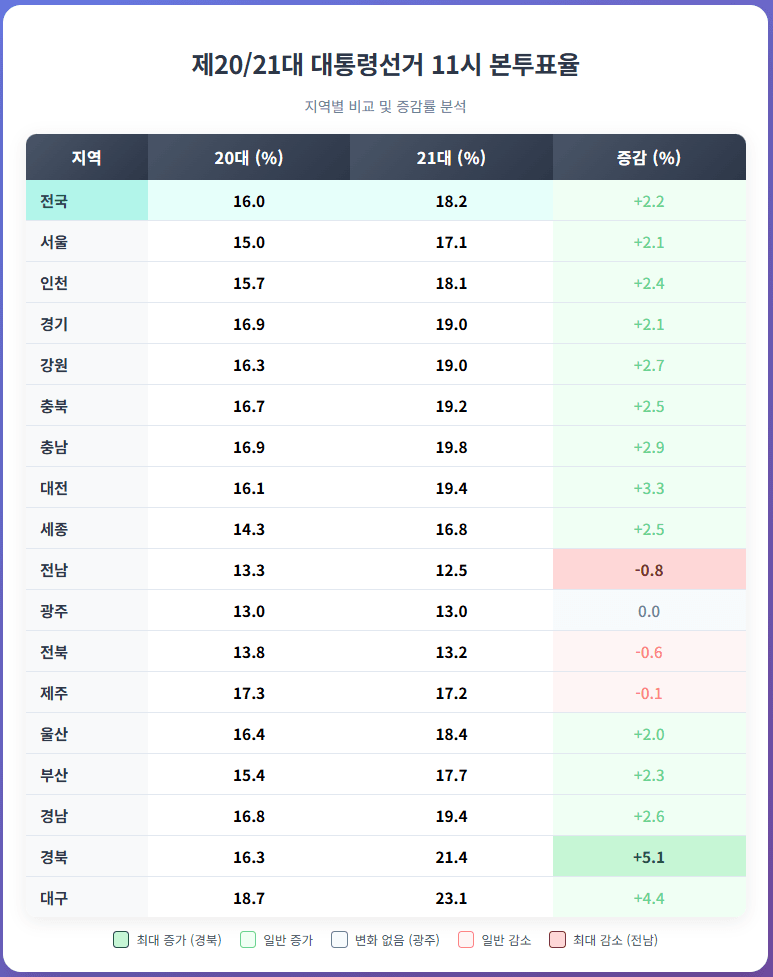Select the 21대 (%) column header
Image resolution: width=773 pixels, height=977 pixels.
click(x=451, y=158)
